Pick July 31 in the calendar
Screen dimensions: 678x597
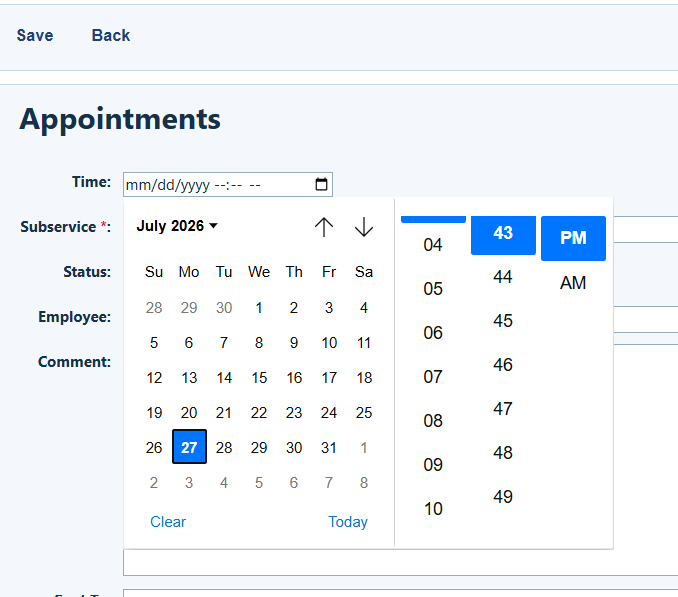tap(329, 448)
